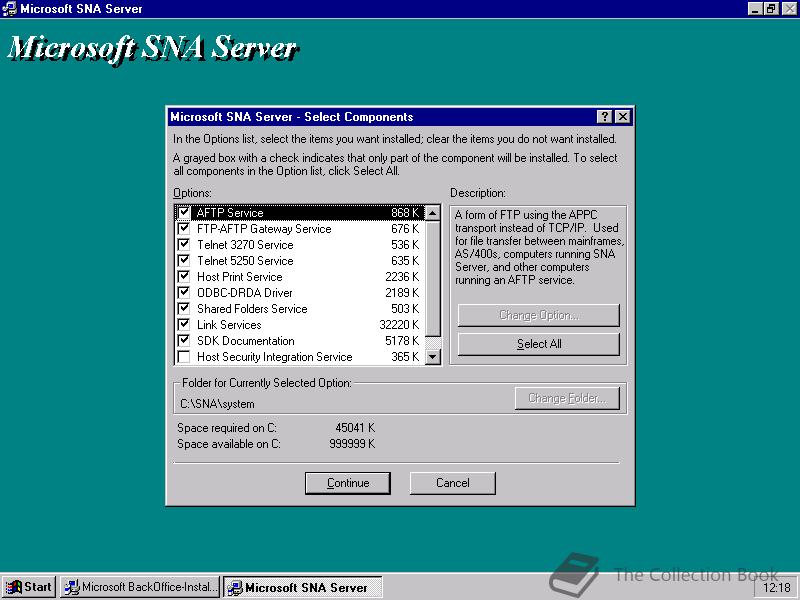This screenshot has height=600, width=800.
Task: Open the Windows Start menu
Action: click(x=29, y=587)
